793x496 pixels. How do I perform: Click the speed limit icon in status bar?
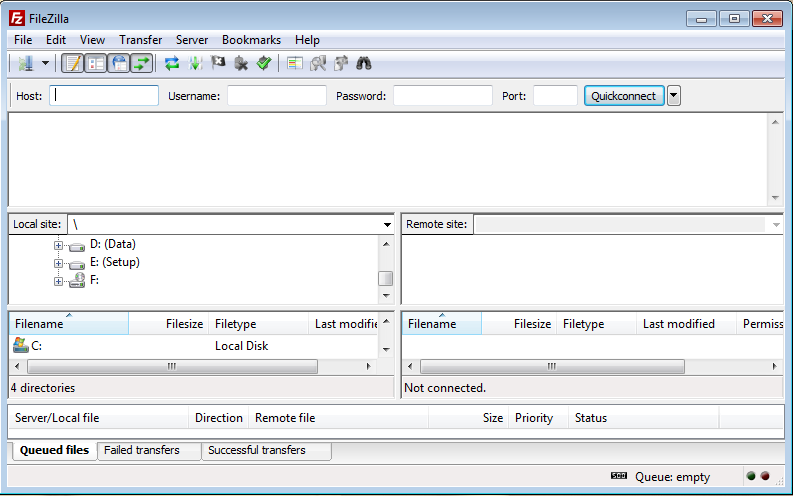pyautogui.click(x=619, y=476)
